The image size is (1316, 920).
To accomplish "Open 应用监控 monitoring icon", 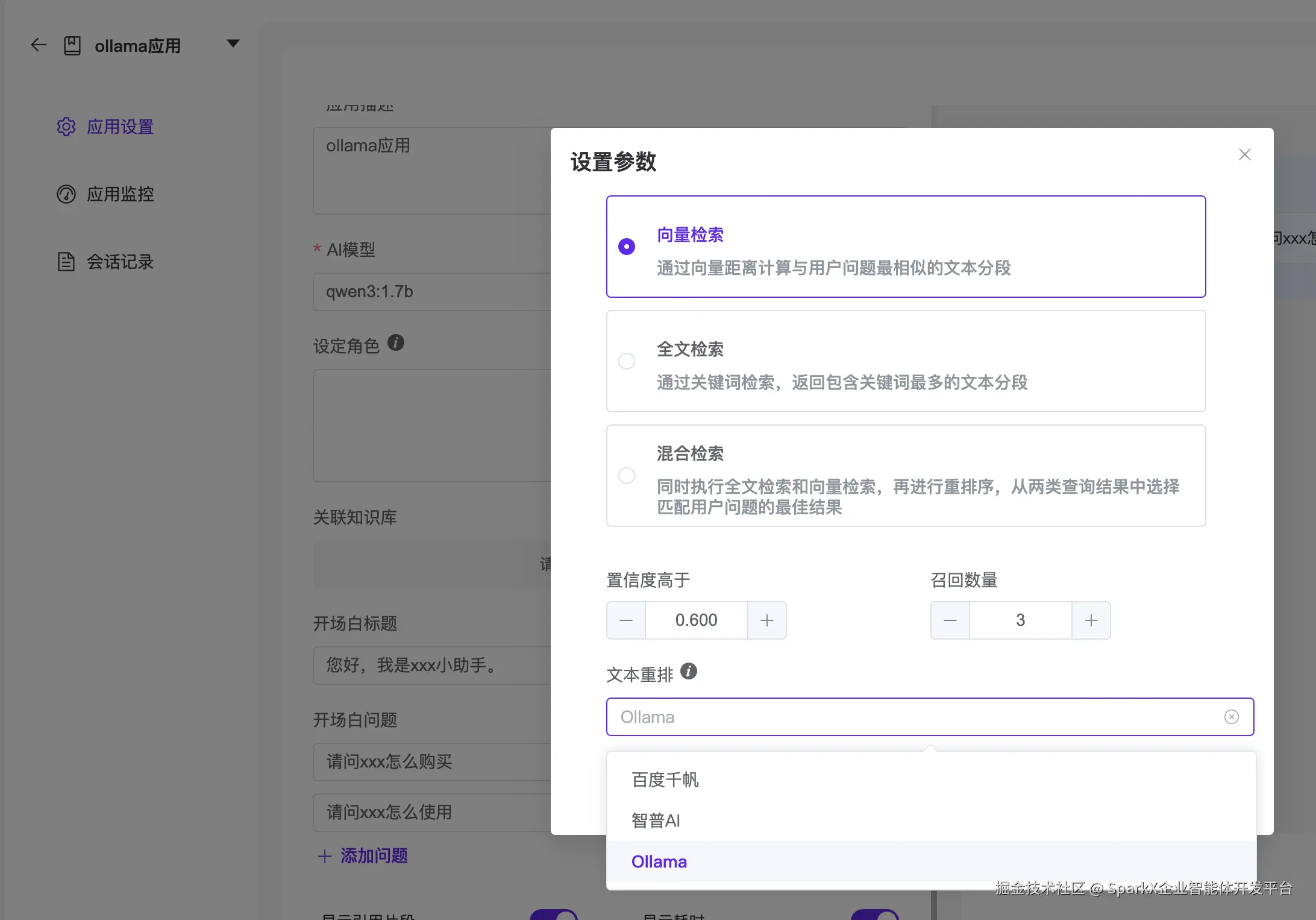I will [x=66, y=194].
